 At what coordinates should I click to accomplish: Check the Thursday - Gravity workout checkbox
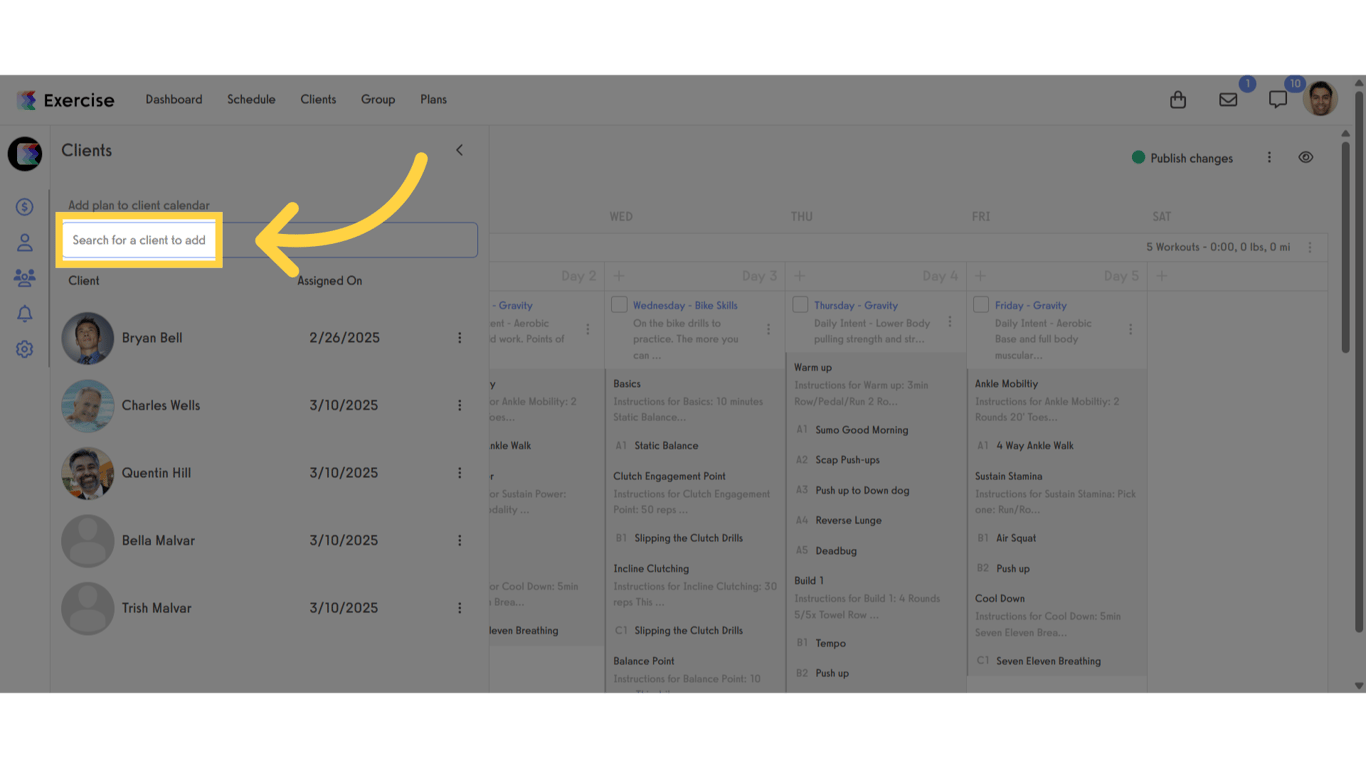point(800,305)
